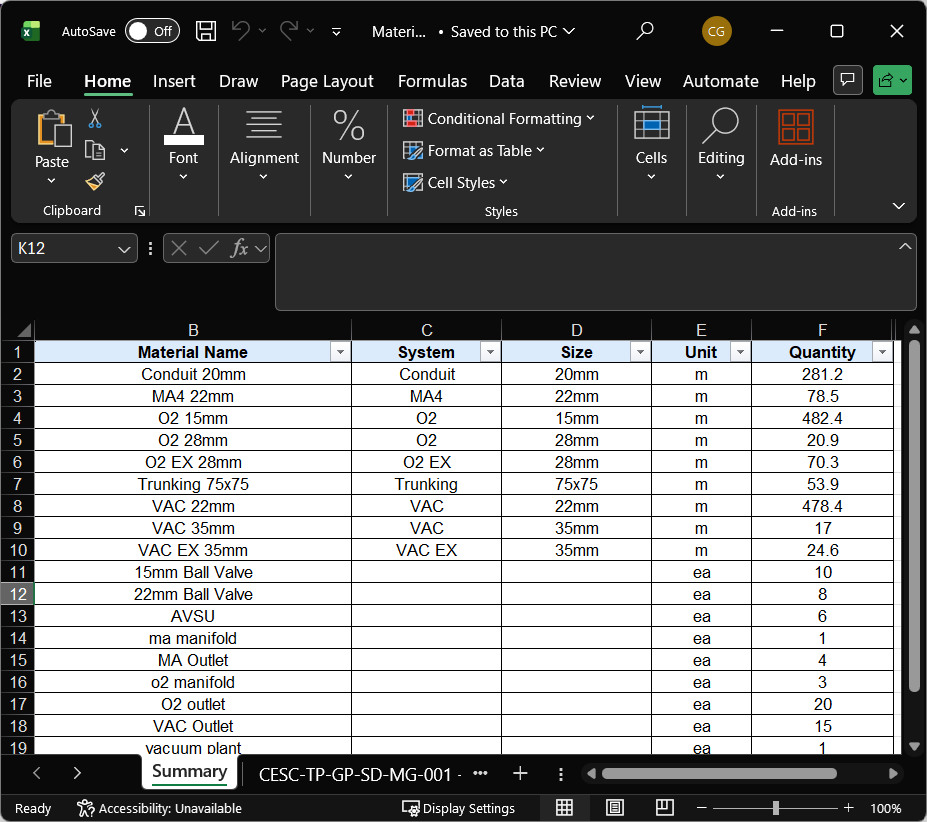Switch to the Formulas tab

pos(432,81)
